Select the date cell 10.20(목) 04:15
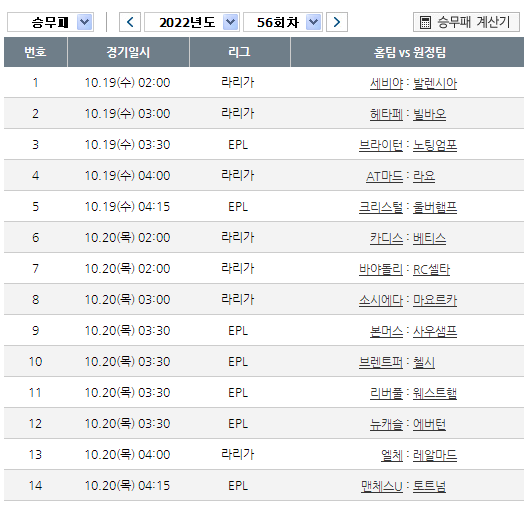Image resolution: width=524 pixels, height=511 pixels. 128,486
